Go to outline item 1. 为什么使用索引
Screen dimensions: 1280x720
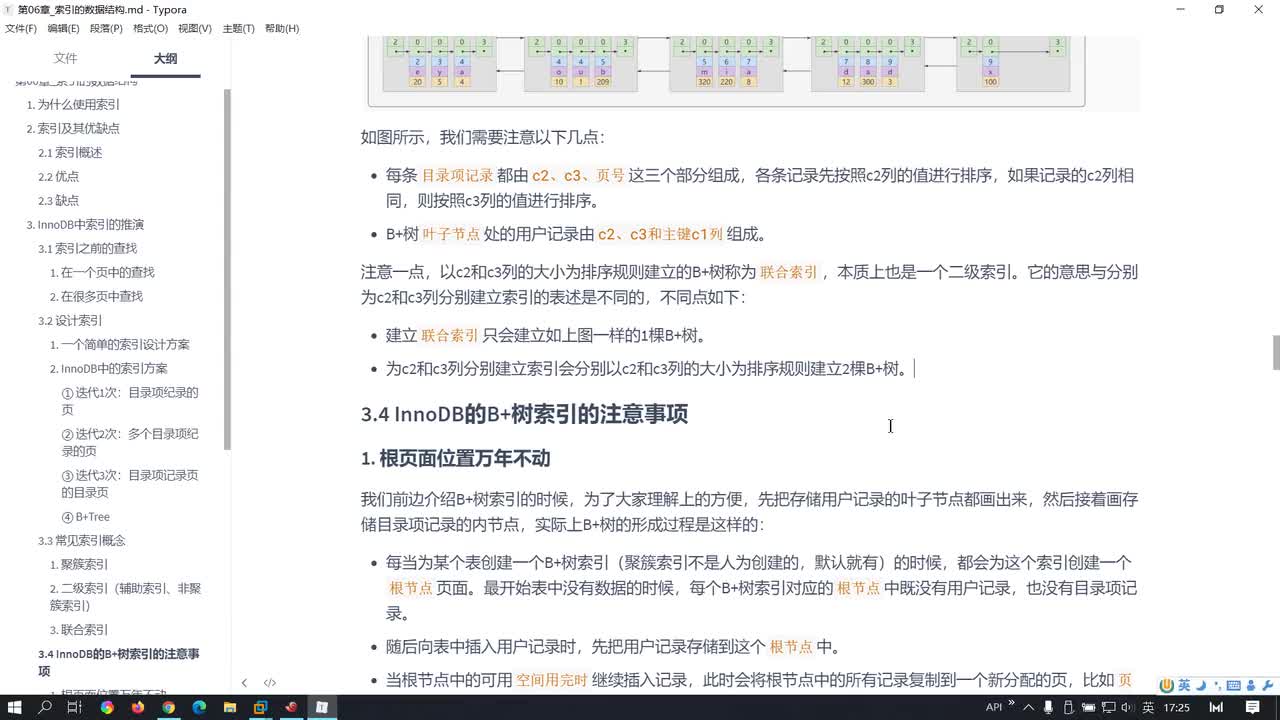tap(73, 104)
